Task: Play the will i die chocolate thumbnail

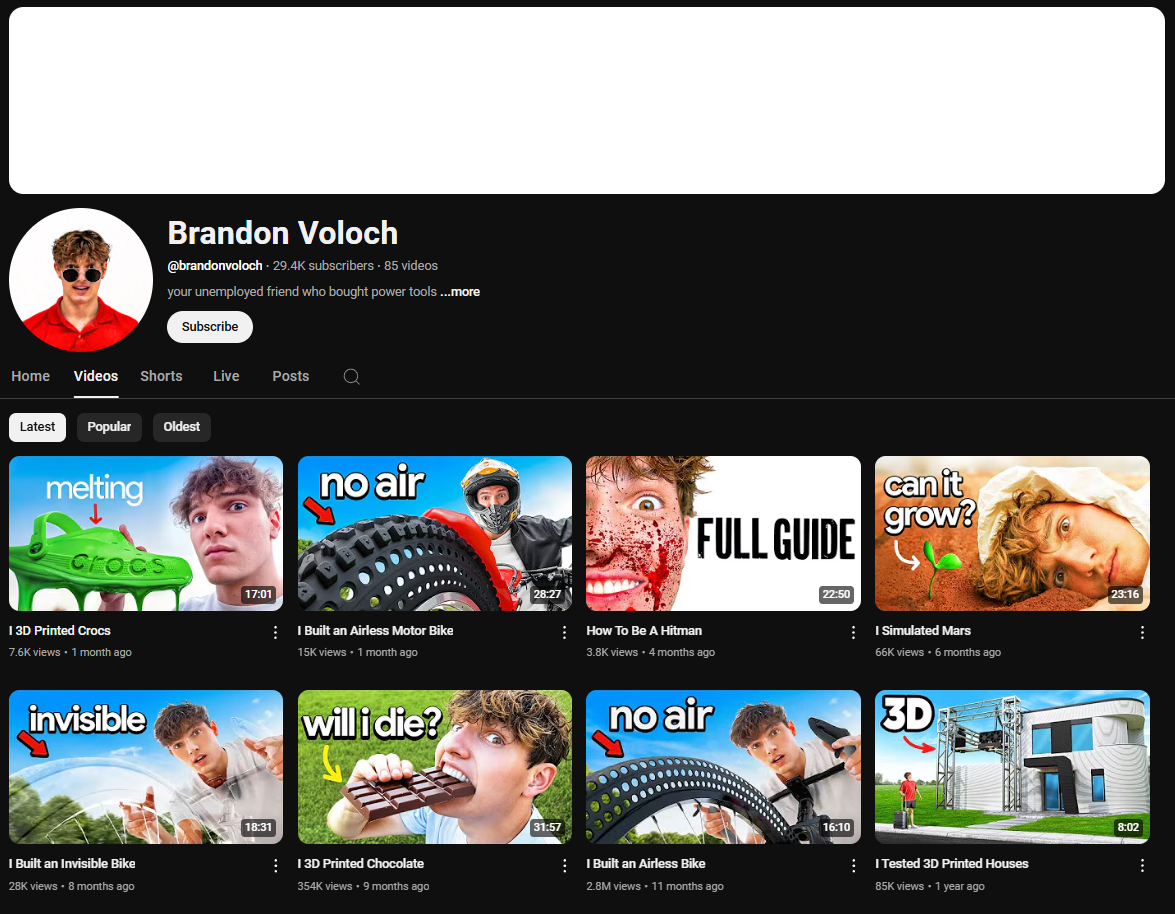Action: (435, 766)
